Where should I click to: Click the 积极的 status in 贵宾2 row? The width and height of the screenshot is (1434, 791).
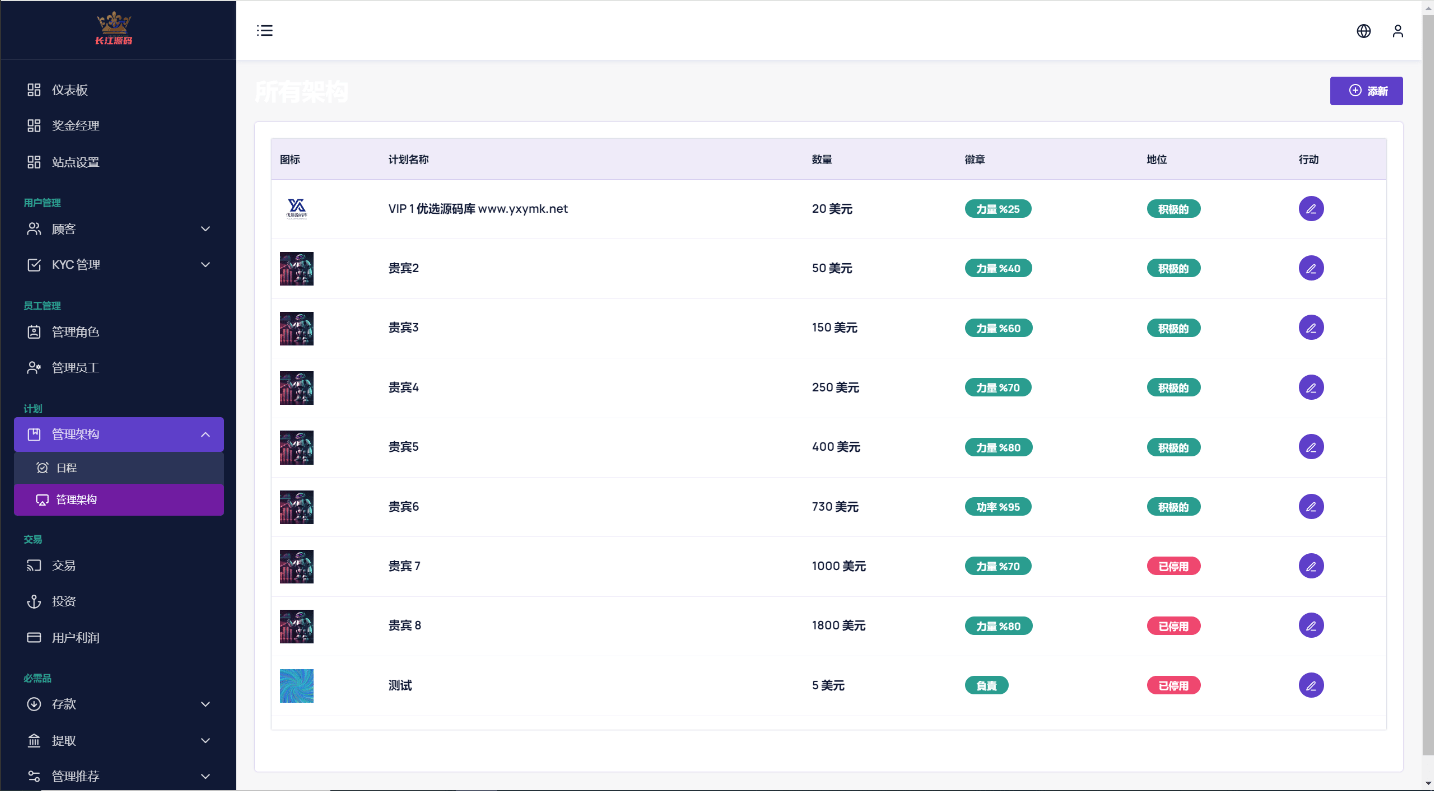[1173, 268]
